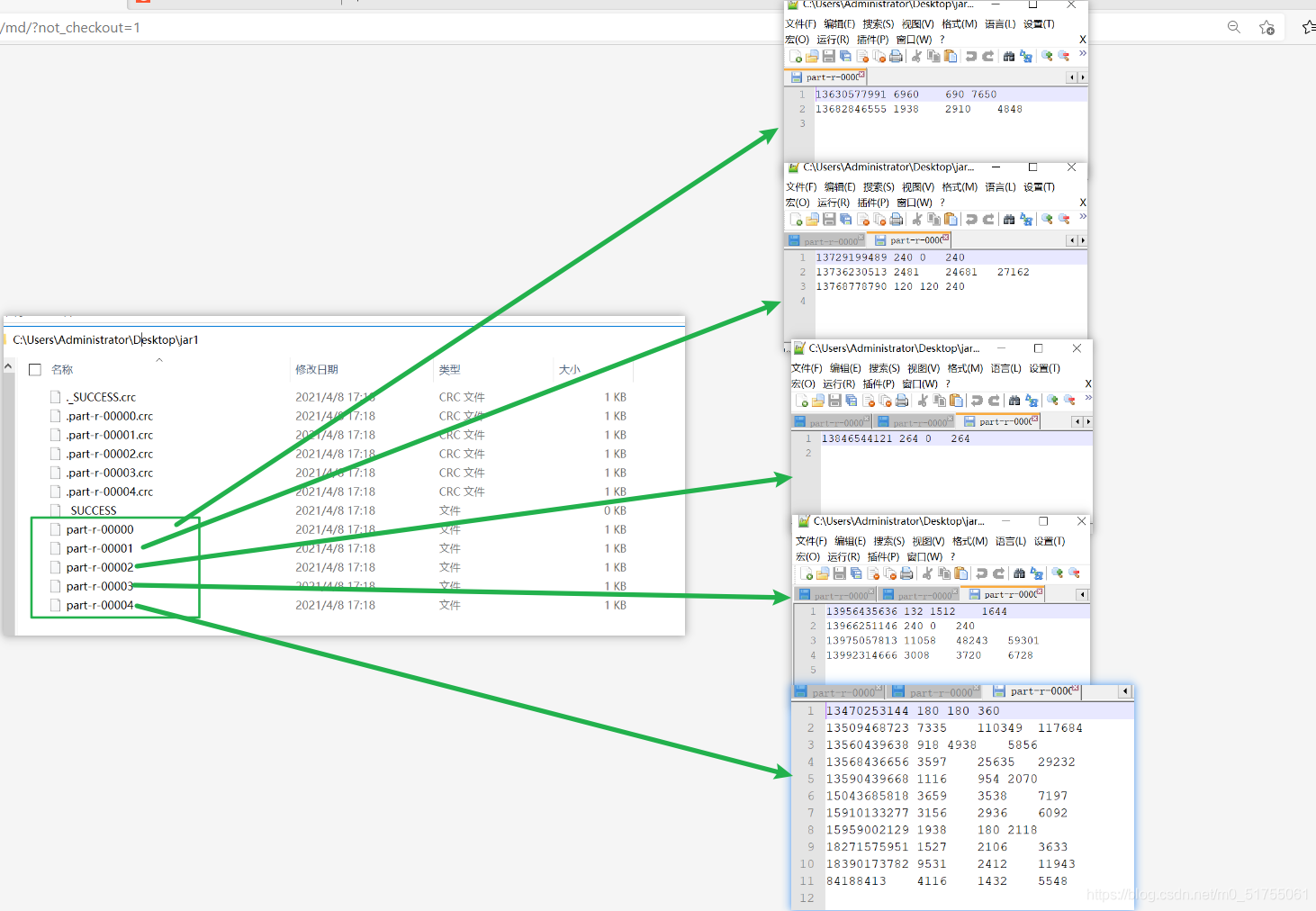This screenshot has width=1316, height=911.
Task: Click 类型 column header in file explorer
Action: click(x=450, y=370)
